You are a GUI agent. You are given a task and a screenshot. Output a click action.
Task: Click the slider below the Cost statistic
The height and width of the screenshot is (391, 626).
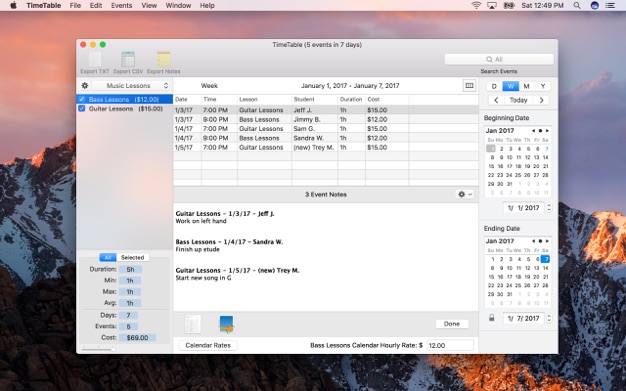coord(98,349)
